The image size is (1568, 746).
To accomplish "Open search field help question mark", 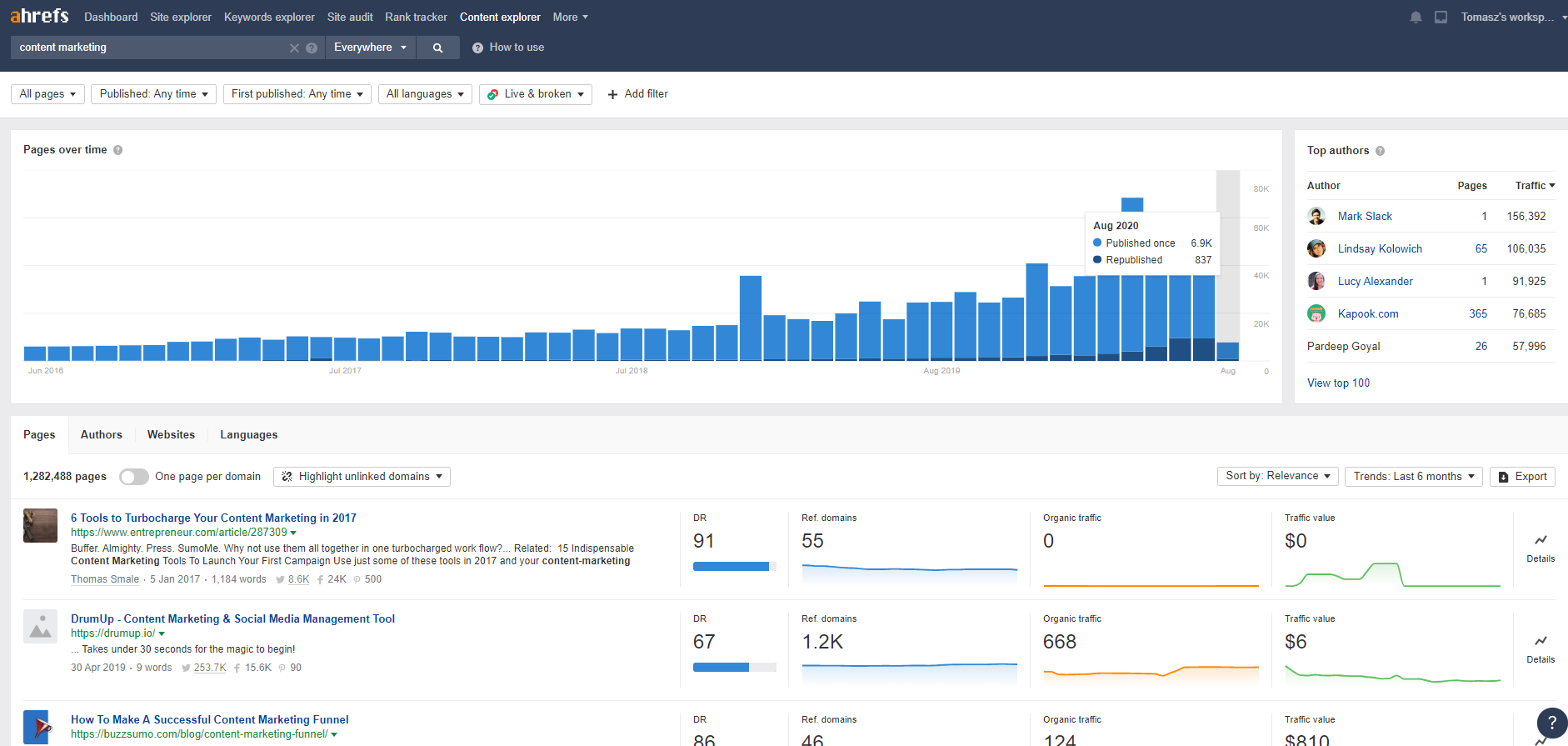I will click(312, 48).
